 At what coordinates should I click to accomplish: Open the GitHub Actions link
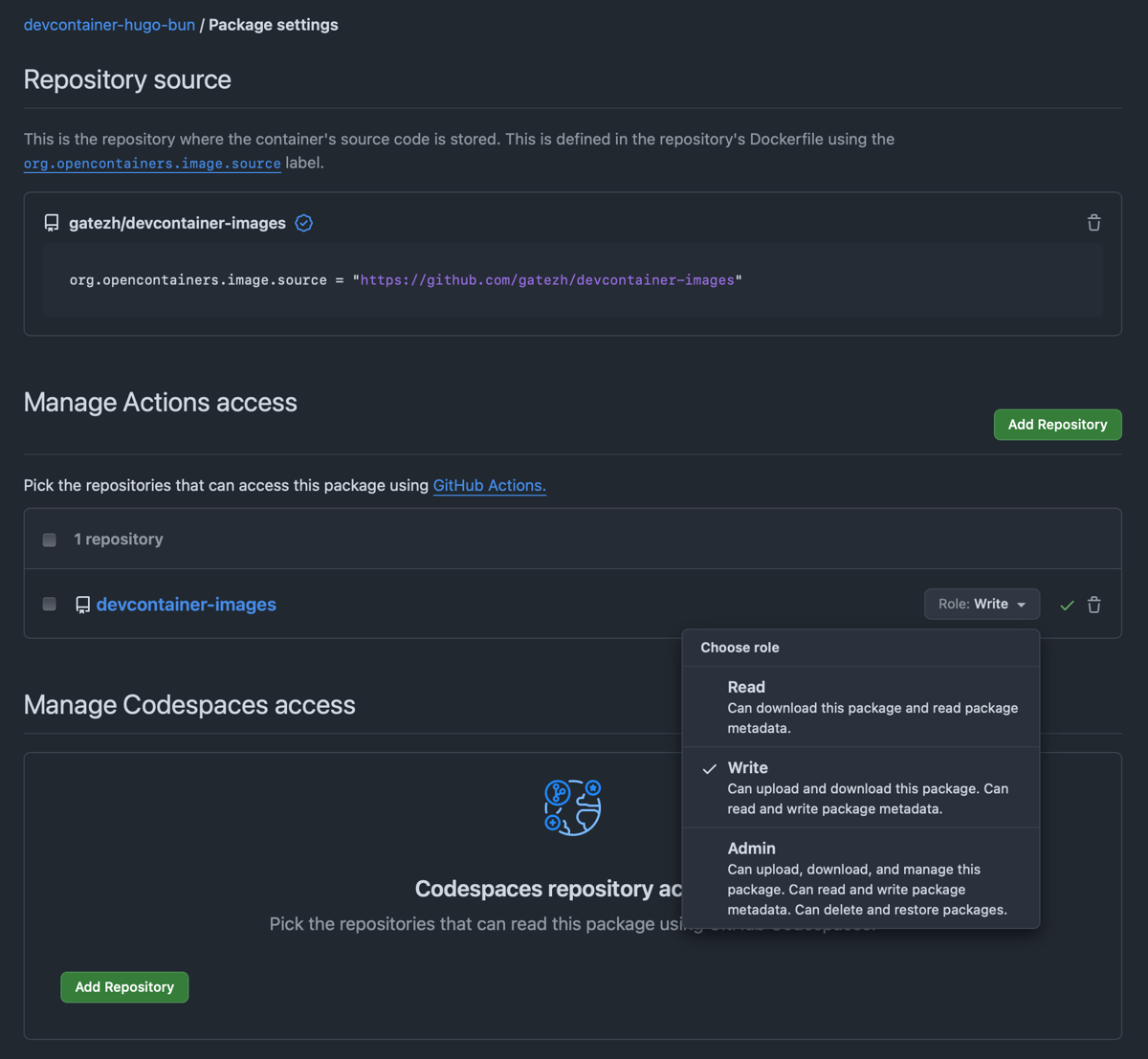[490, 485]
